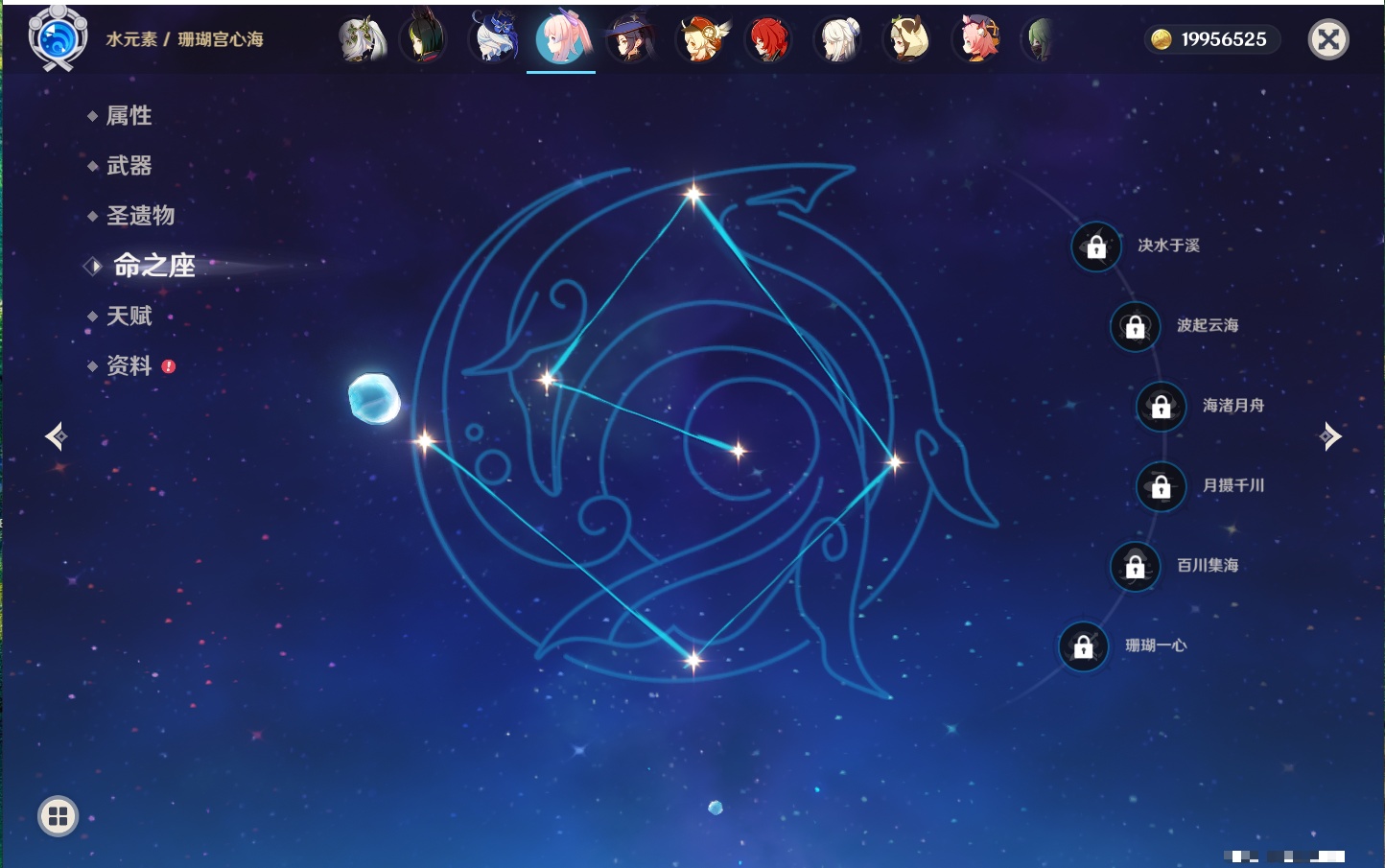Image resolution: width=1385 pixels, height=868 pixels.
Task: Click the Mora balance 19956525
Action: click(1224, 39)
